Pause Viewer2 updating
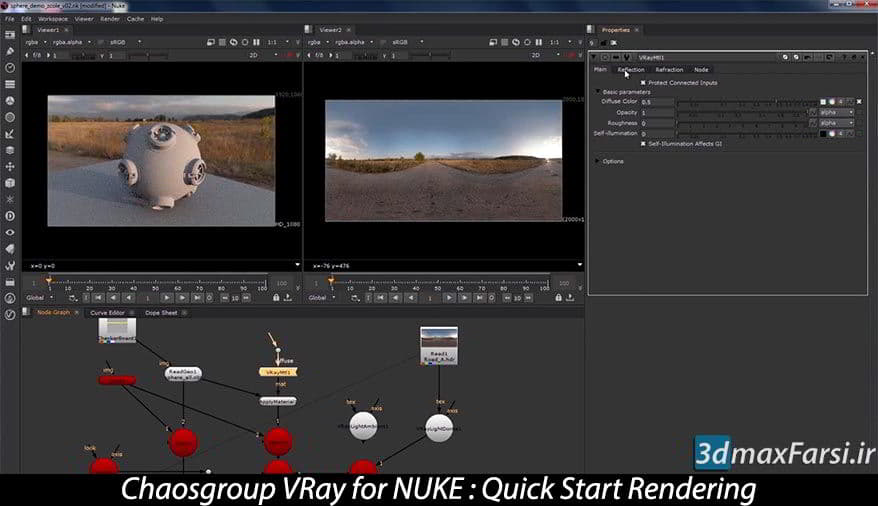 [539, 43]
